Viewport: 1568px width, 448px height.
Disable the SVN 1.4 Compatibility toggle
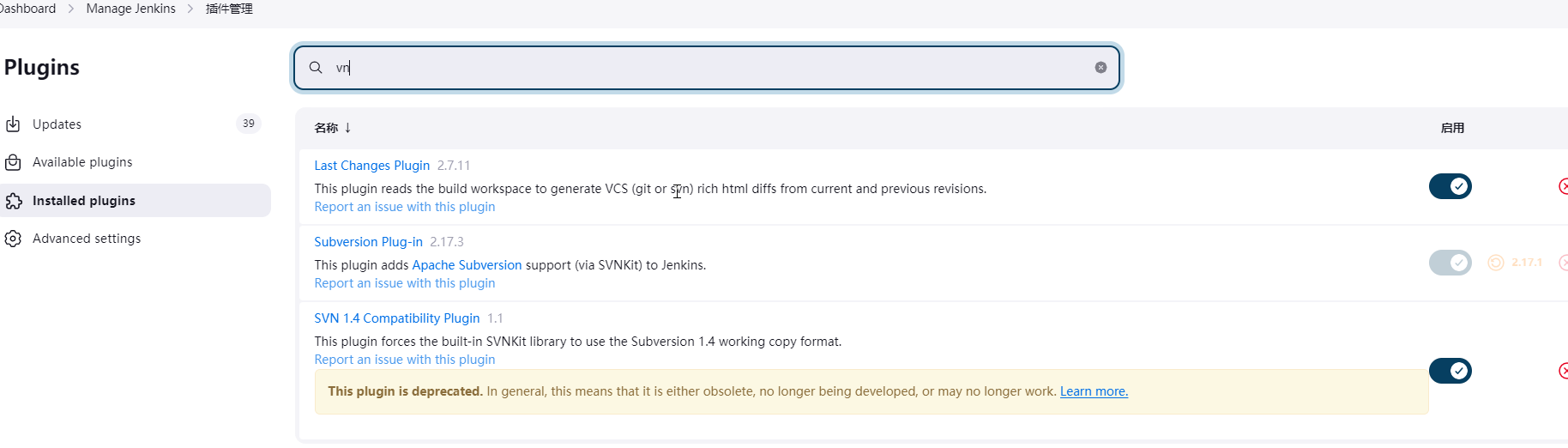[1450, 371]
